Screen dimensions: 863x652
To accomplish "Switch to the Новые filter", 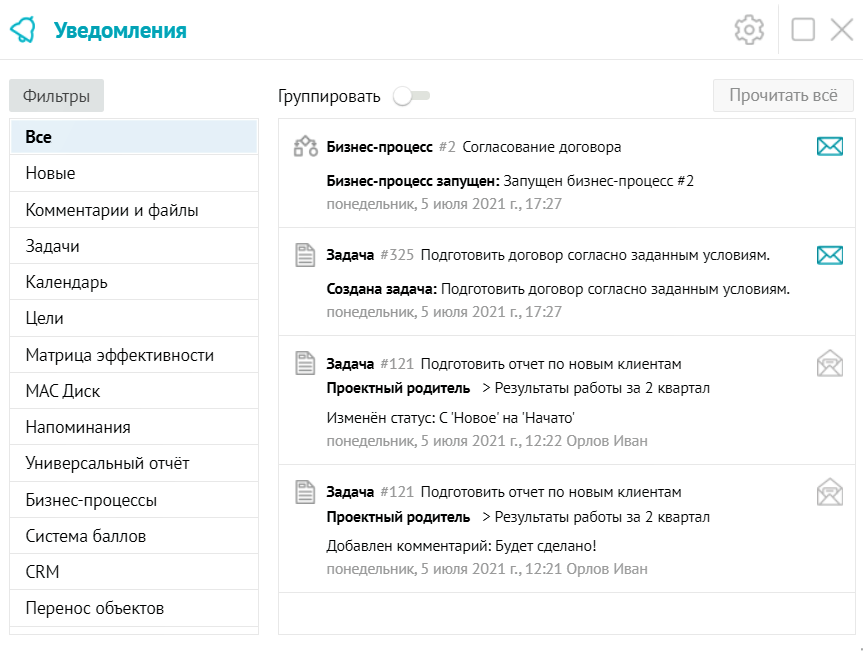I will click(x=52, y=173).
